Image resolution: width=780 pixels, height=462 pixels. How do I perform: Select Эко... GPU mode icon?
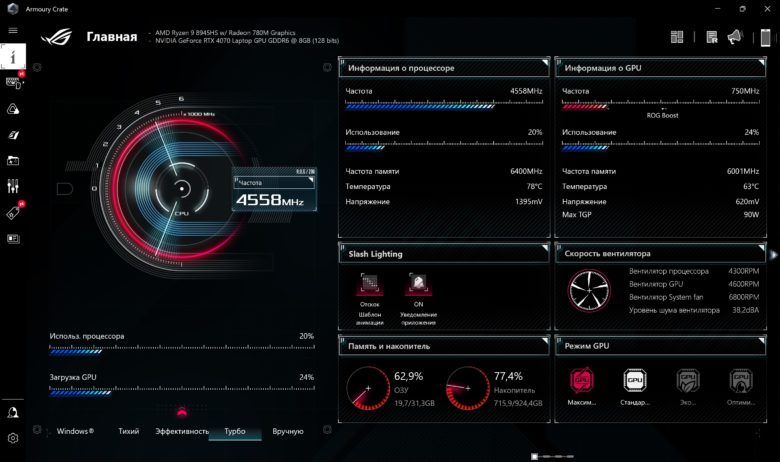click(x=688, y=380)
